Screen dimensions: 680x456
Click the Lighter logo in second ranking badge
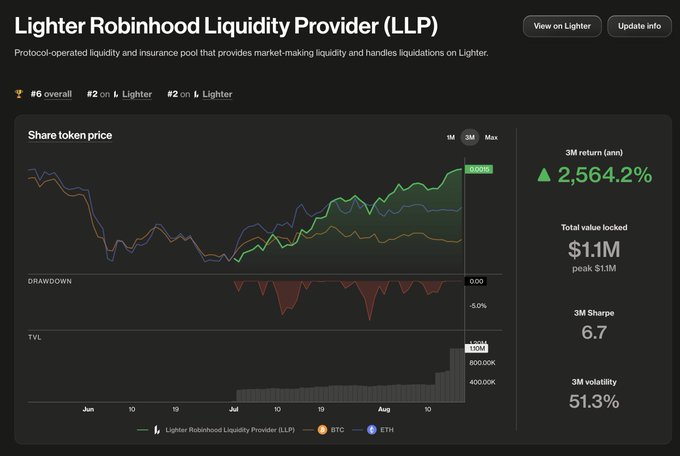point(196,94)
